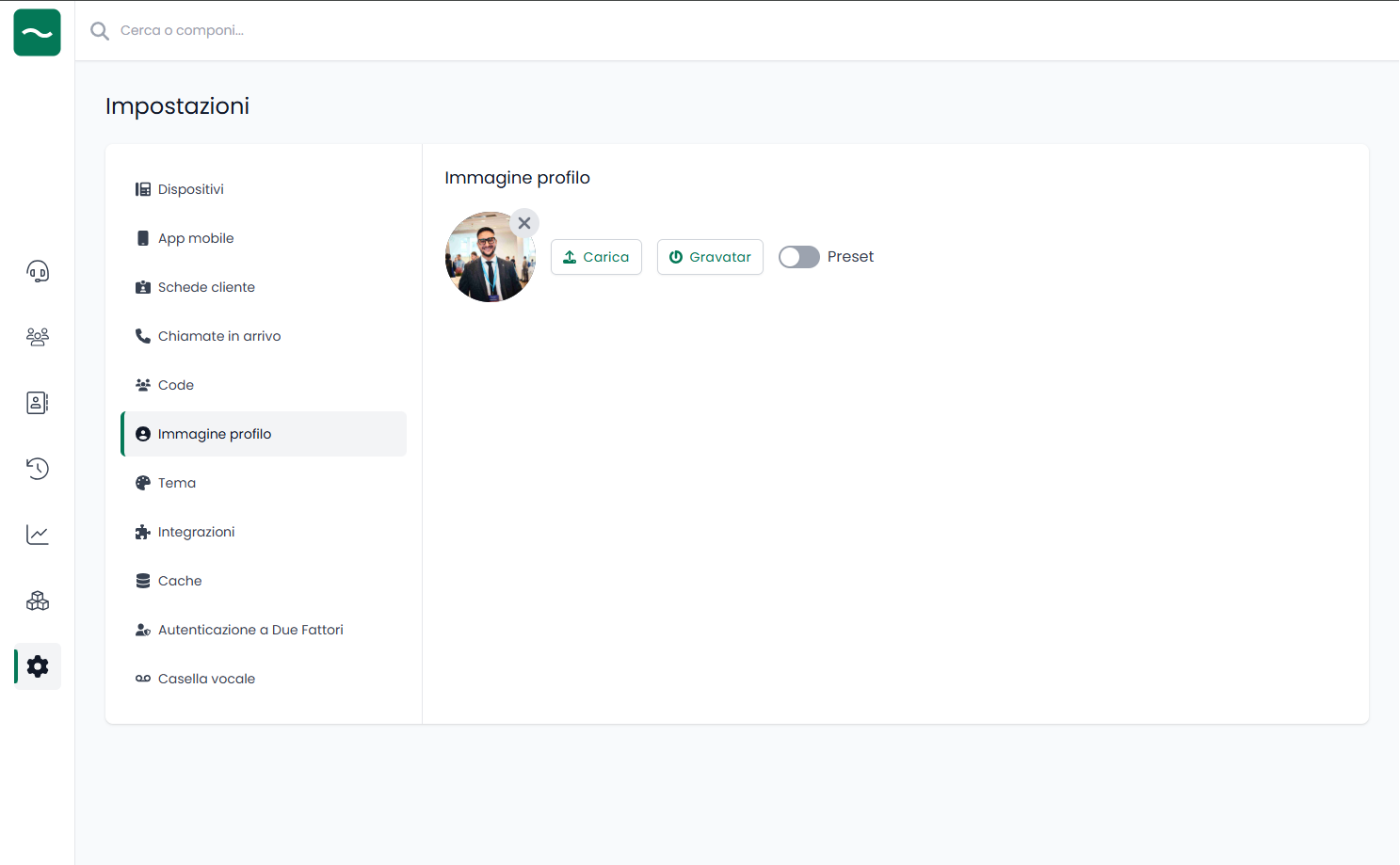Open the cubes applications icon

click(x=38, y=601)
